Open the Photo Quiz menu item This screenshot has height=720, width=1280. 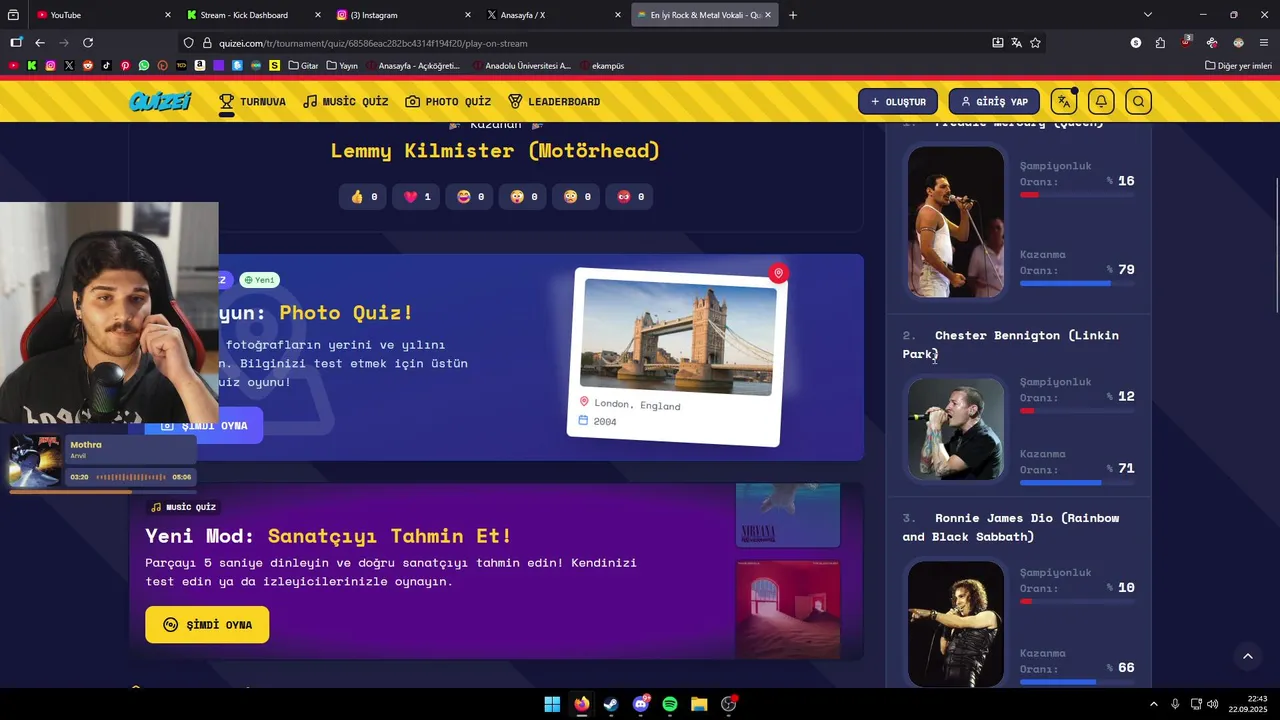pos(448,102)
